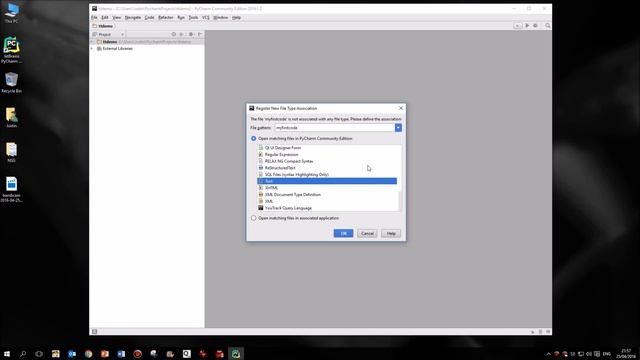Open JetBrains PyCharm desktop shortcut
This screenshot has height=360, width=640.
[x=11, y=50]
